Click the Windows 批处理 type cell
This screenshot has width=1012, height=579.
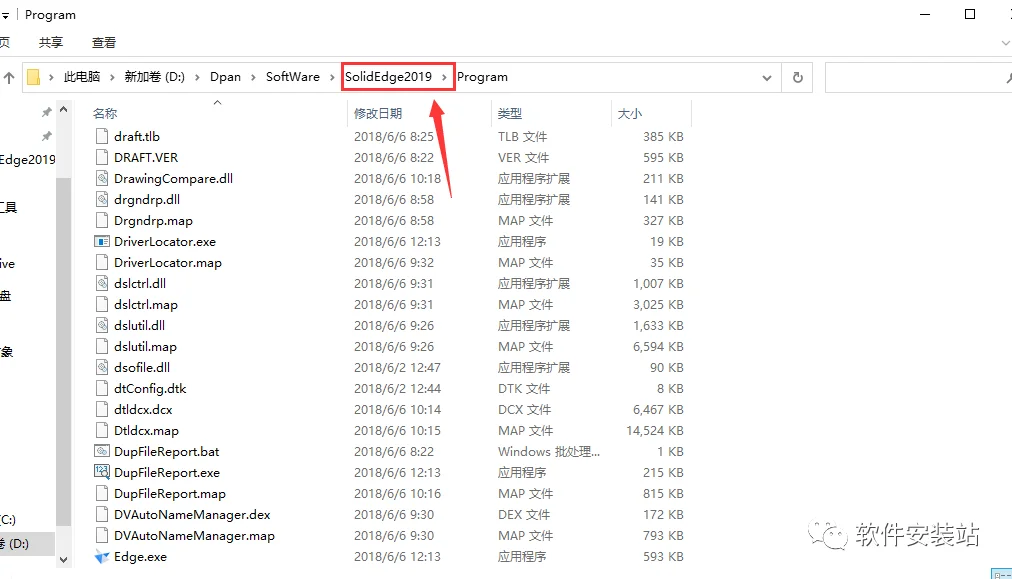(x=549, y=452)
